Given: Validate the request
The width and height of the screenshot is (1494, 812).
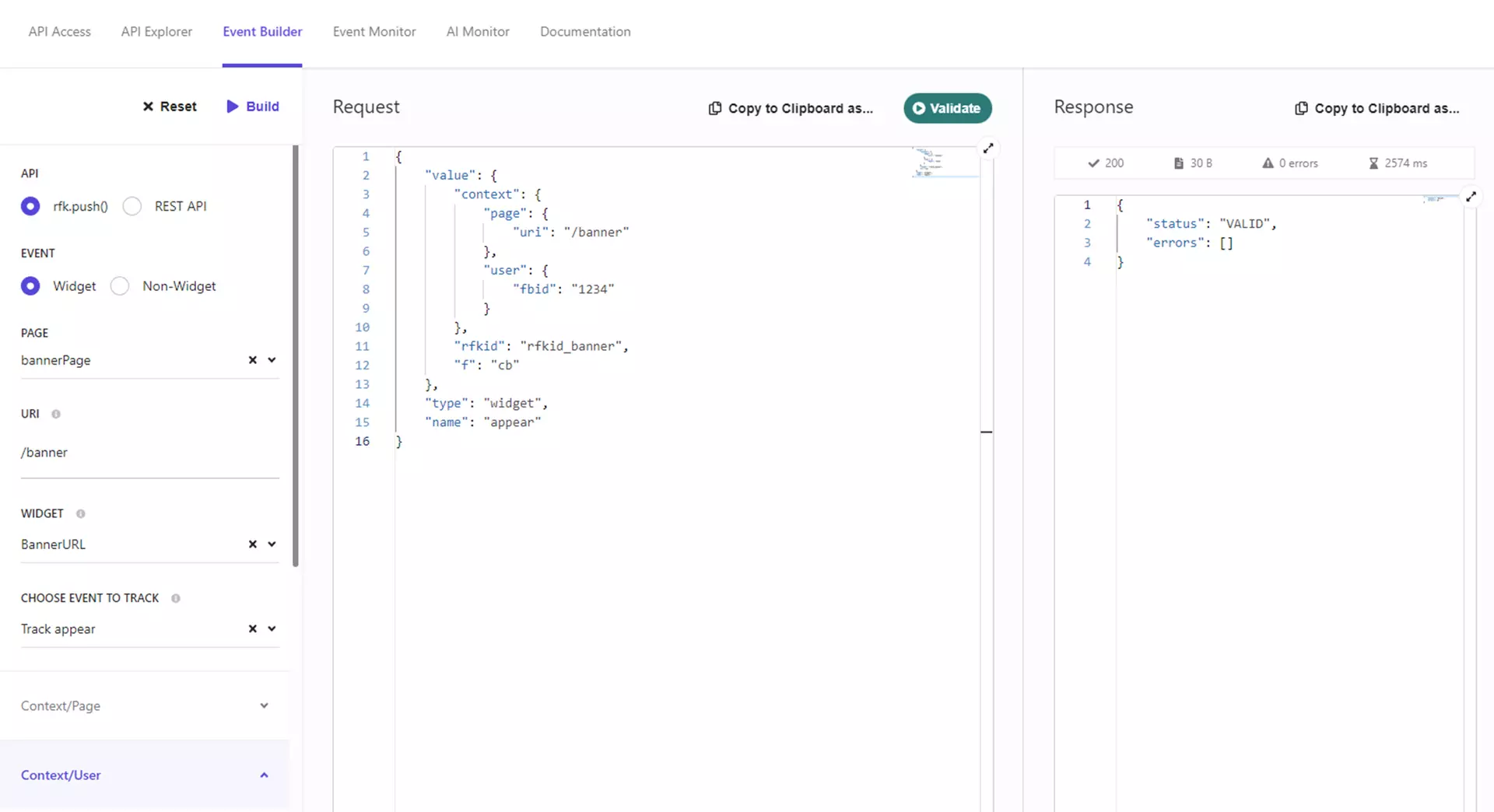Looking at the screenshot, I should tap(947, 108).
